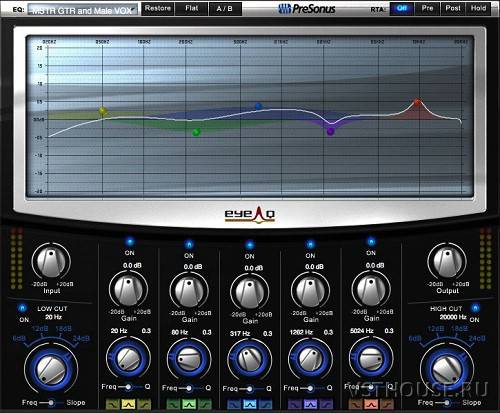Click the Output level knob
Screen dimensions: 500x413
pos(447,262)
